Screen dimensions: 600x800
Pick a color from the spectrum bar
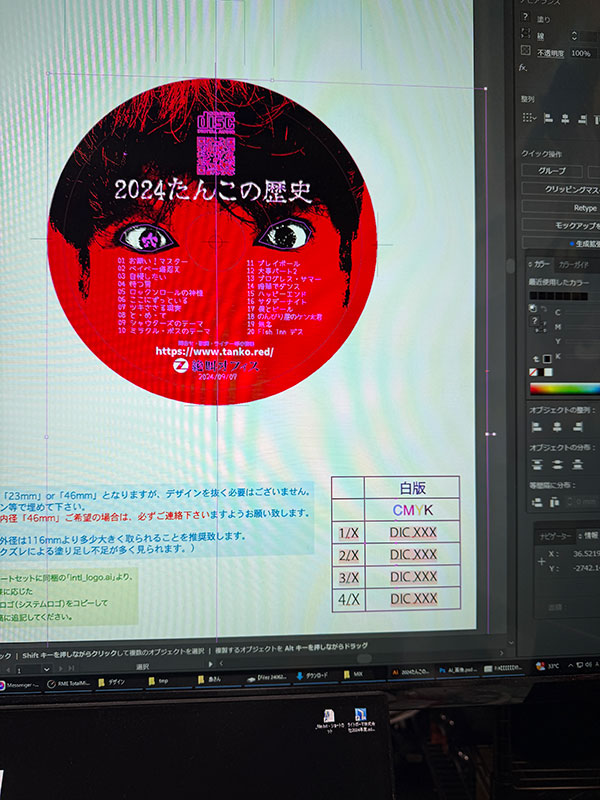565,389
